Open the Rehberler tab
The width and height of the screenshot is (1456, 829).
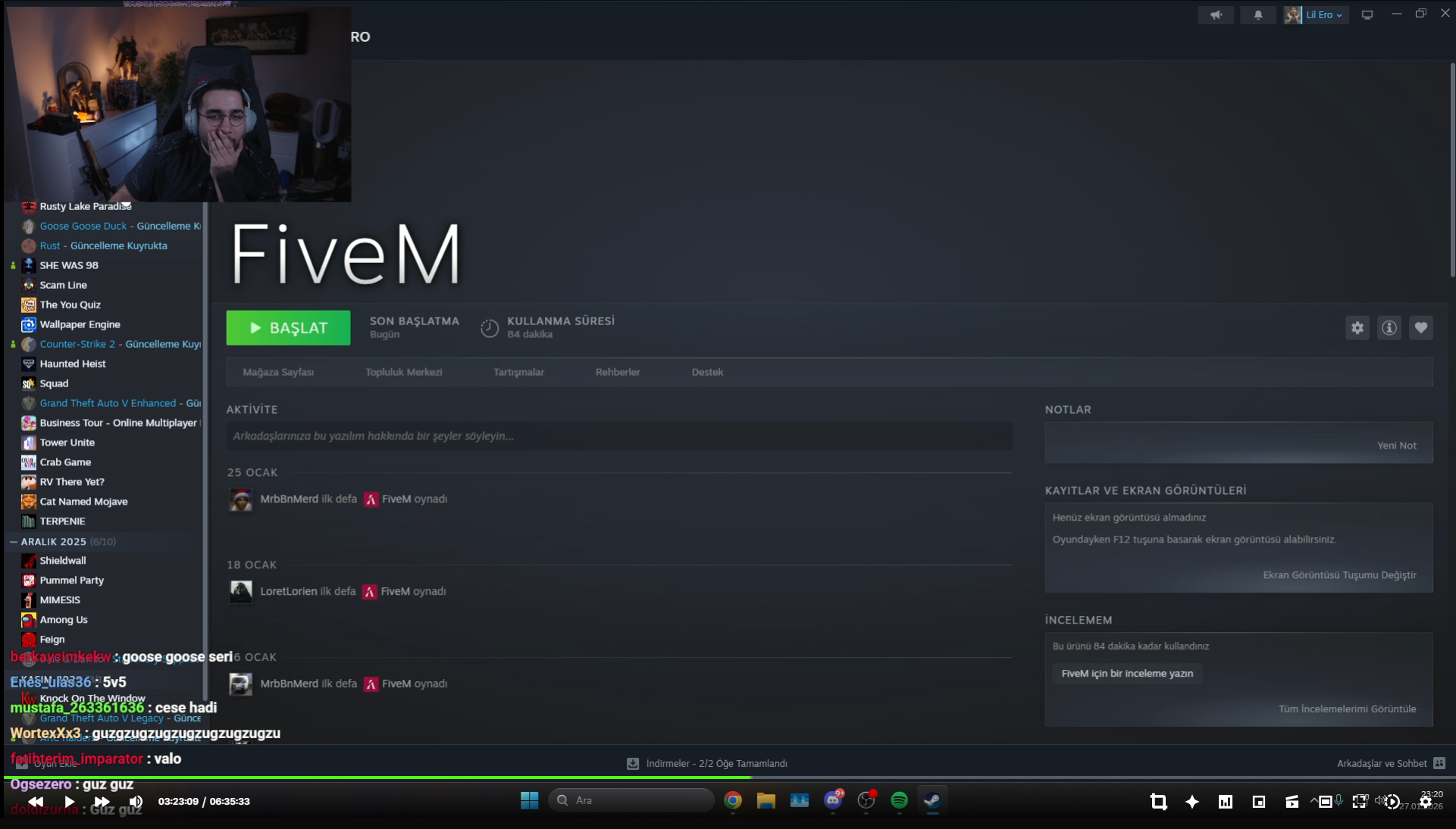point(618,372)
